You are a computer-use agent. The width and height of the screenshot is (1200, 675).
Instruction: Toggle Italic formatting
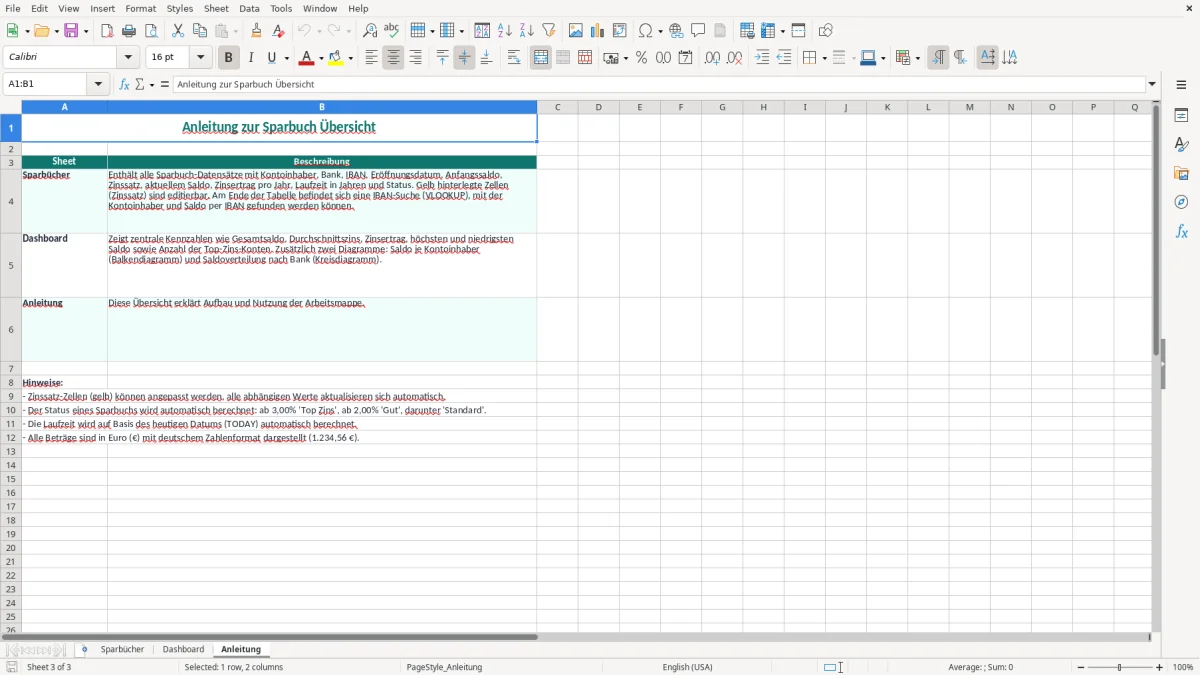tap(250, 58)
